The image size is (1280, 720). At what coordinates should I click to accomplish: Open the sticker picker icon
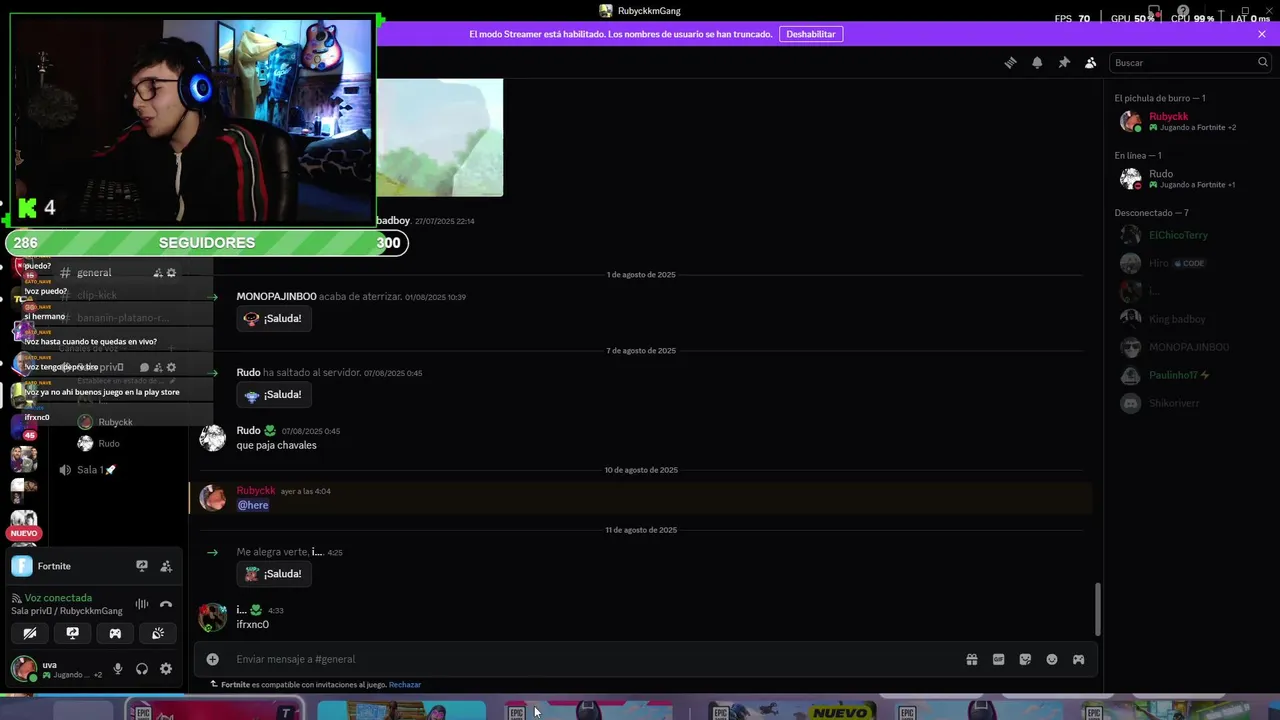pyautogui.click(x=1025, y=659)
